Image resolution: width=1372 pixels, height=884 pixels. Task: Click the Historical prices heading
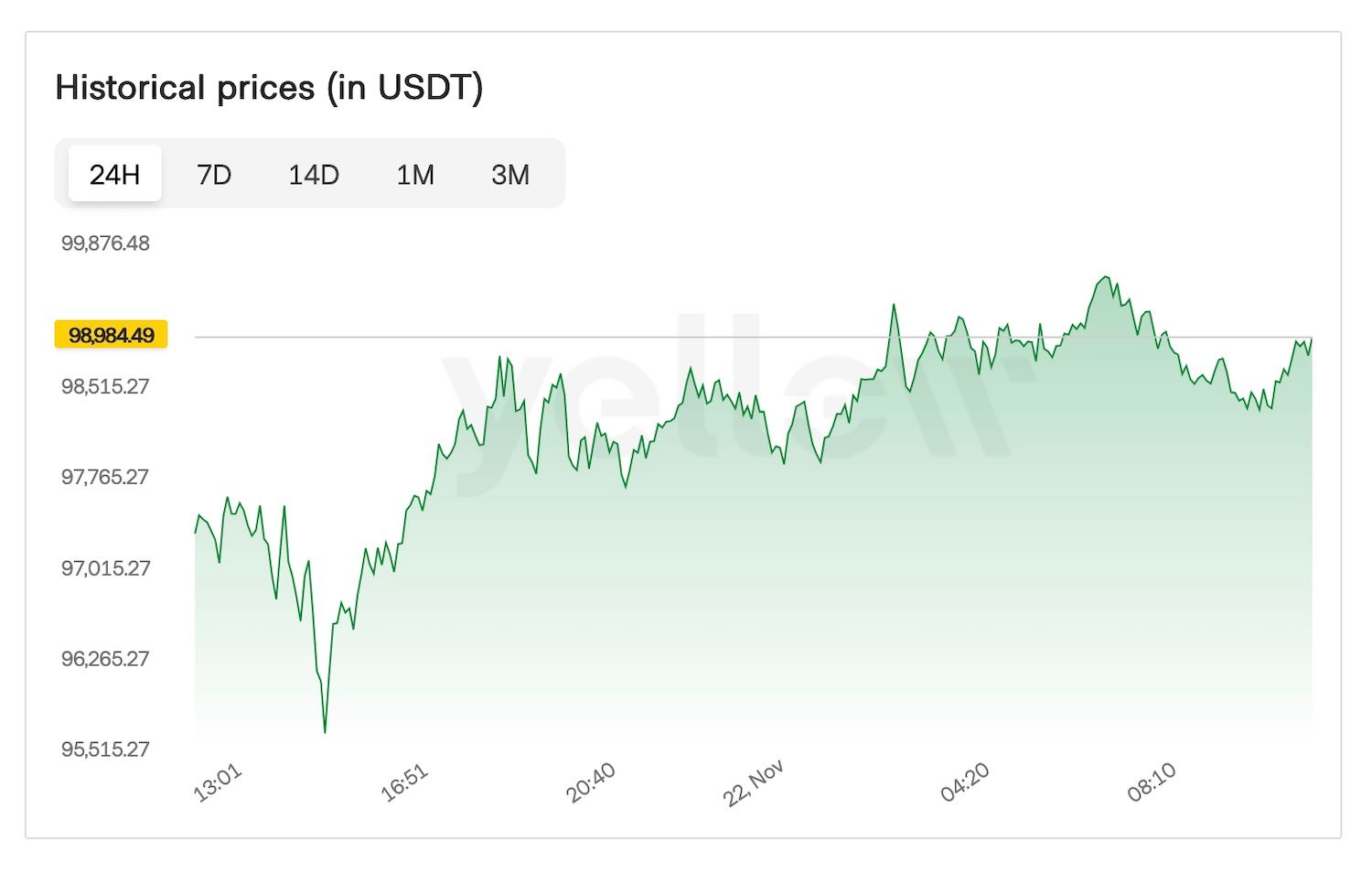(x=270, y=87)
